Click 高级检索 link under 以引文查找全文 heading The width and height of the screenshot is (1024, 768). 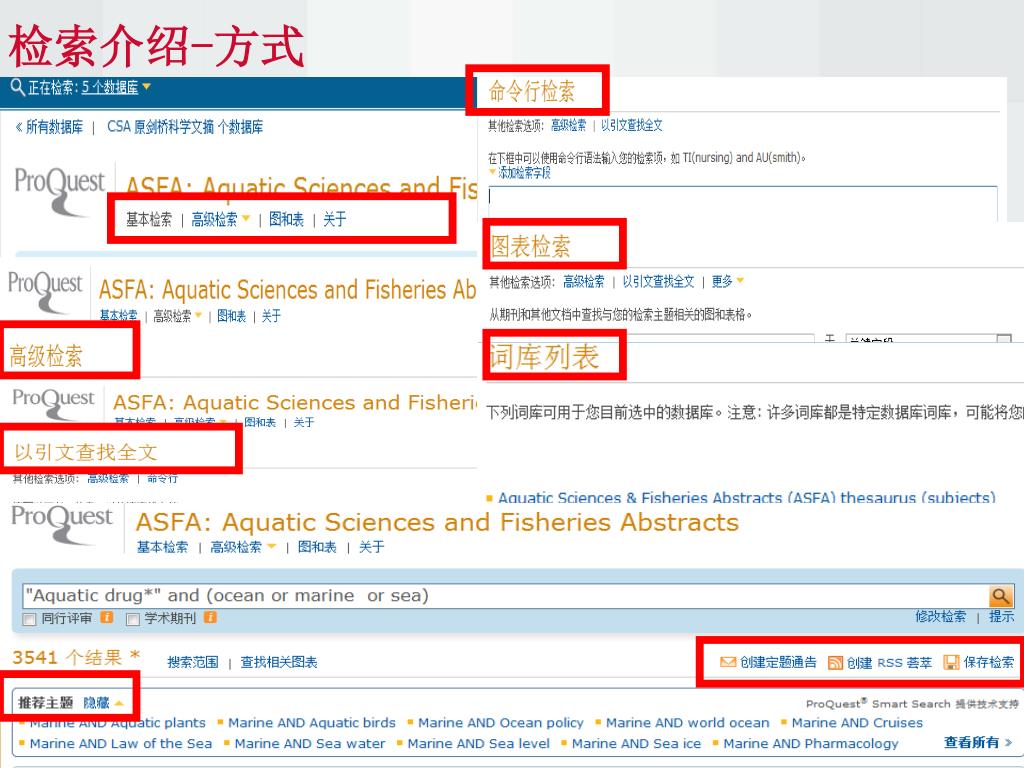[108, 479]
